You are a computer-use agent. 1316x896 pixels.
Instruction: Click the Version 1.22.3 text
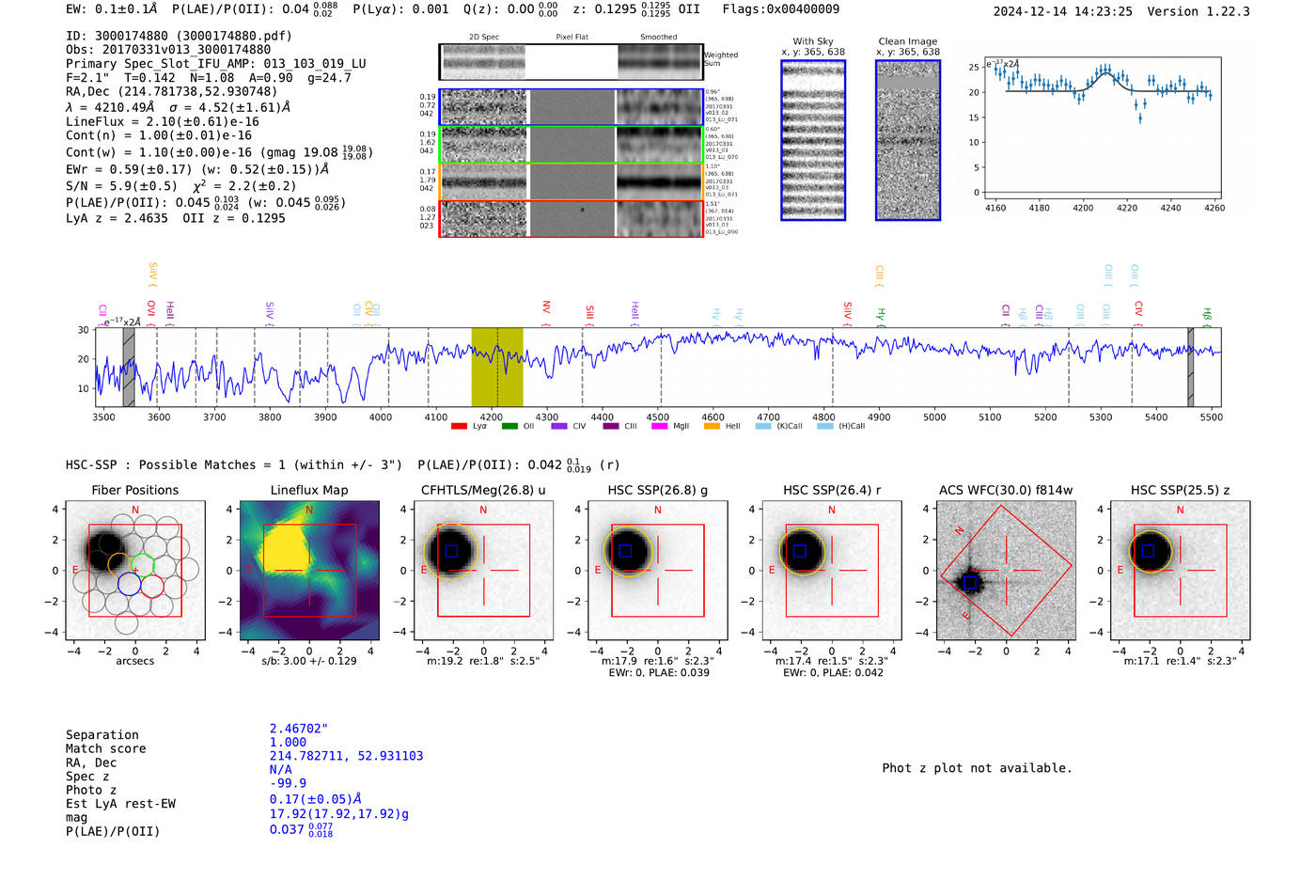(1198, 11)
